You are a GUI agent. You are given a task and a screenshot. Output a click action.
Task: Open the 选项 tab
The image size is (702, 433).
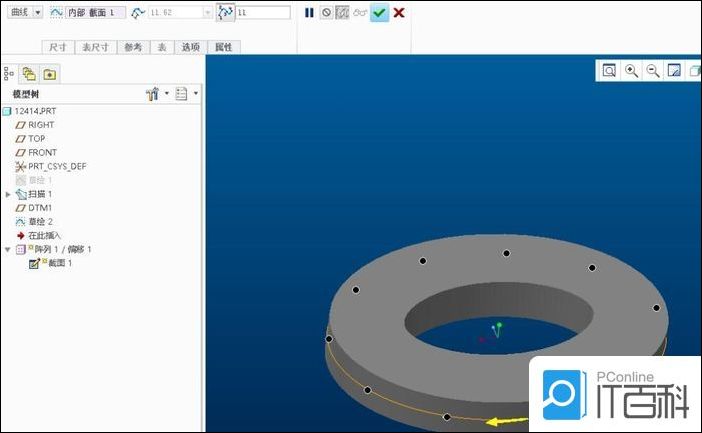191,47
